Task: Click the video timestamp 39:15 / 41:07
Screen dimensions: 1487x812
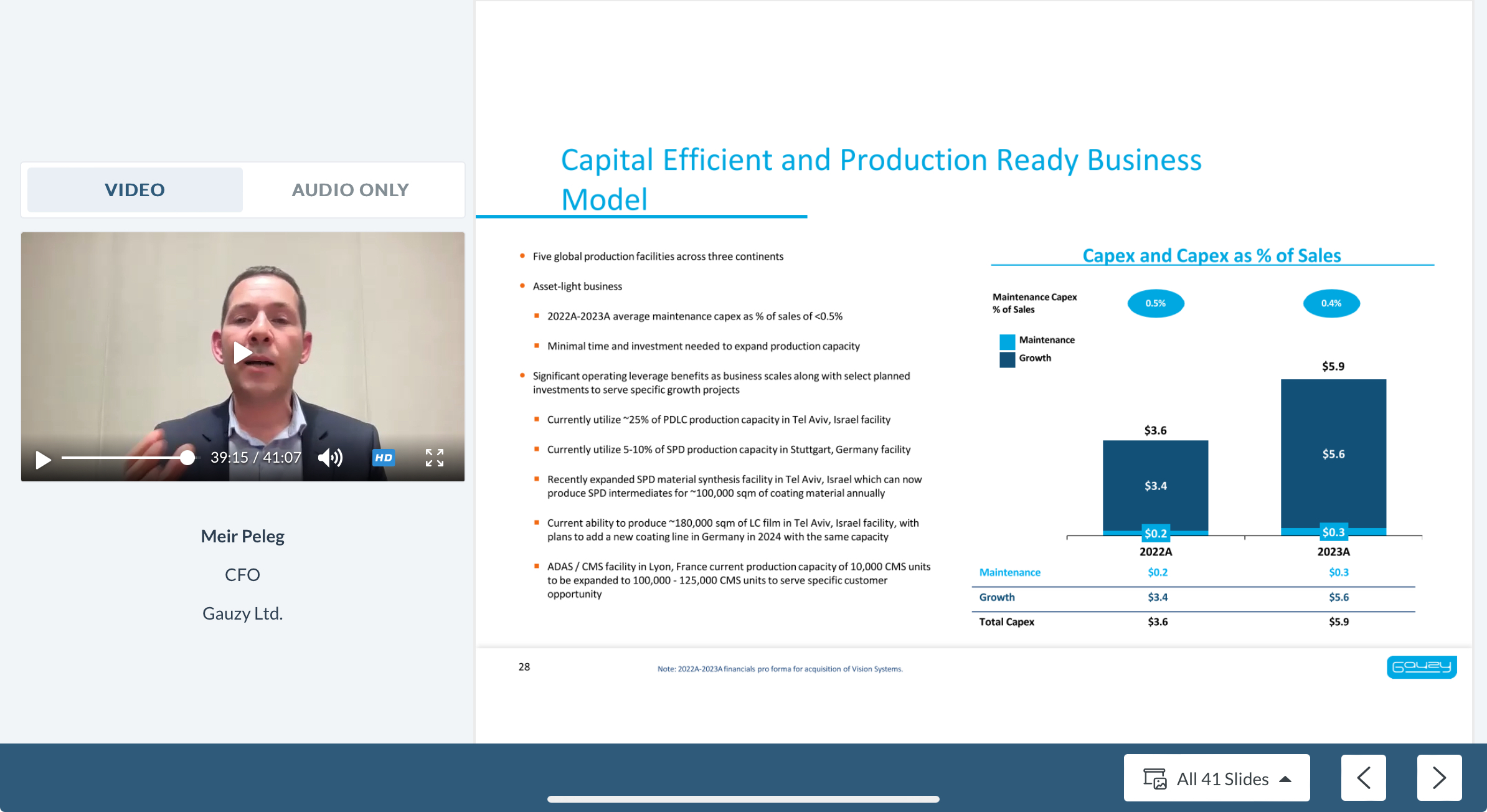Action: click(255, 458)
